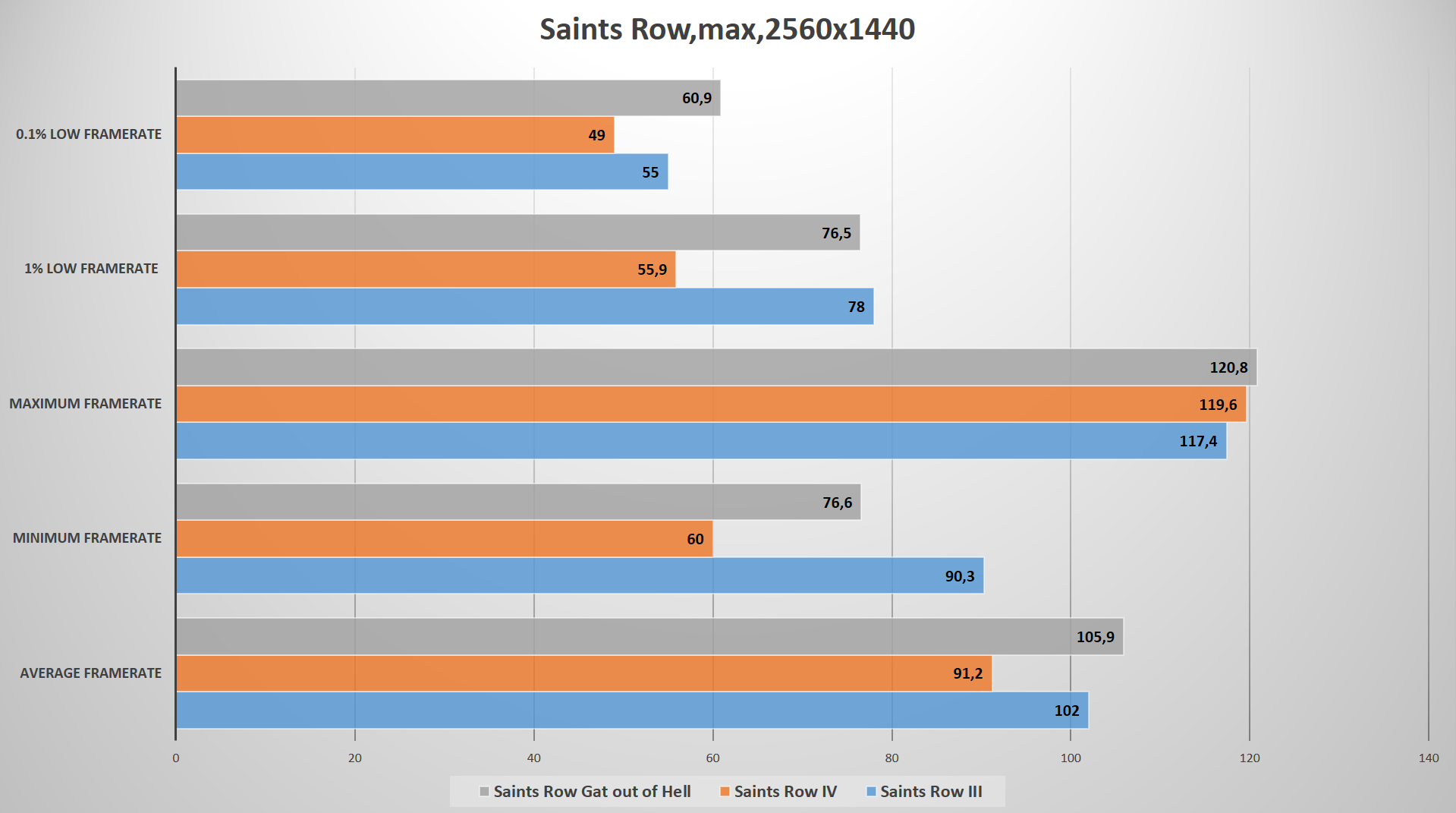Select the "105,9" data label
1456x813 pixels.
[x=1096, y=637]
